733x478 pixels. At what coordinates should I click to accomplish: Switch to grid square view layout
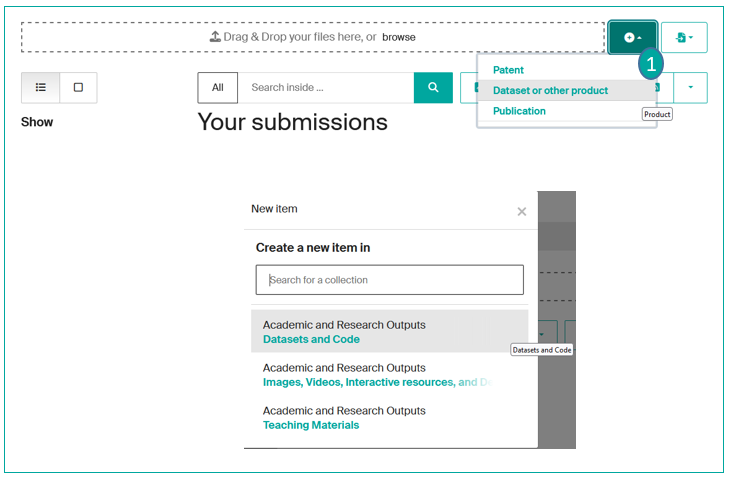coord(78,88)
